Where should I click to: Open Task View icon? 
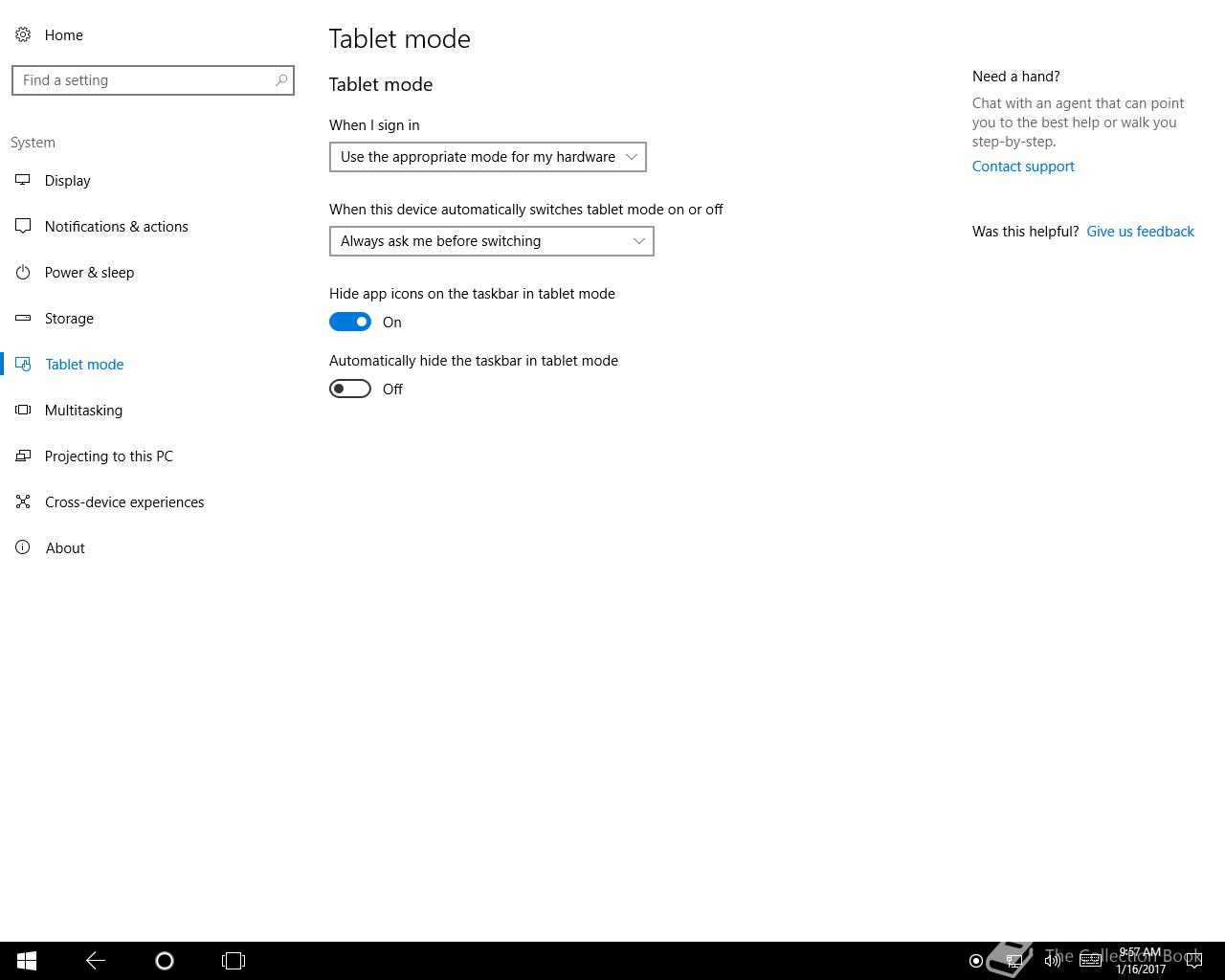[x=234, y=961]
